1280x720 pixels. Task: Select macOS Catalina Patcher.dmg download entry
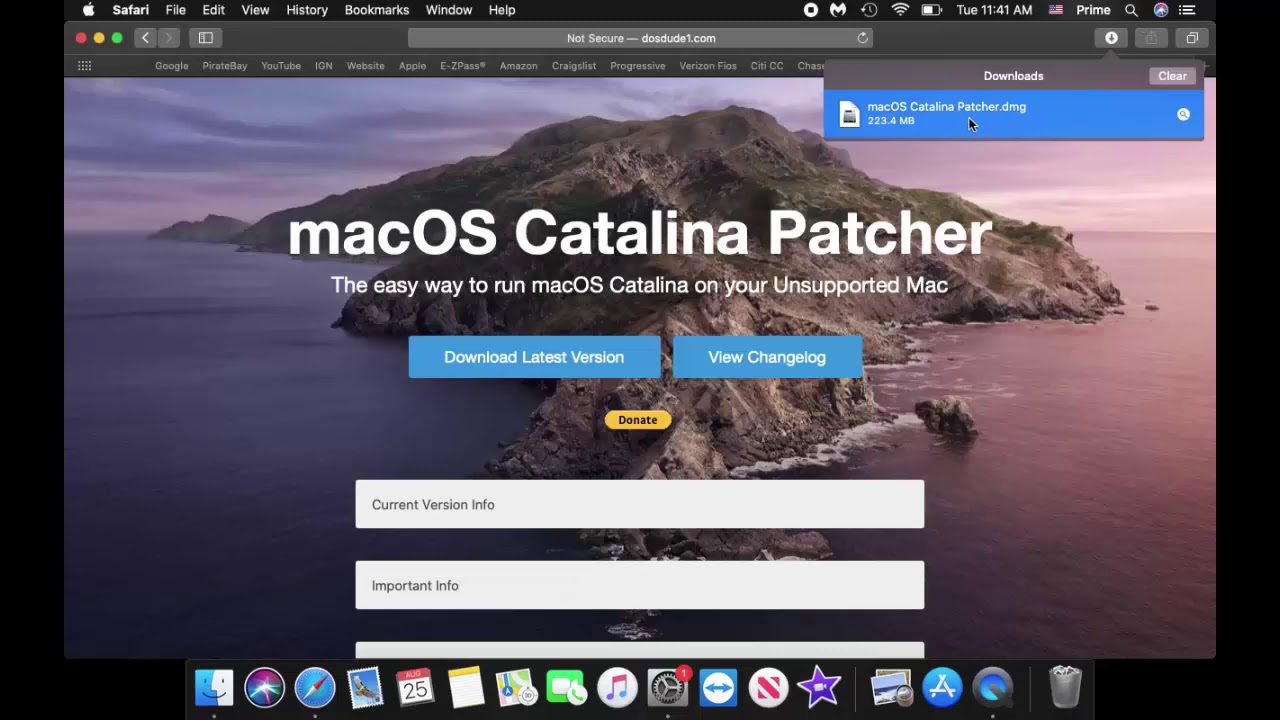[1013, 113]
